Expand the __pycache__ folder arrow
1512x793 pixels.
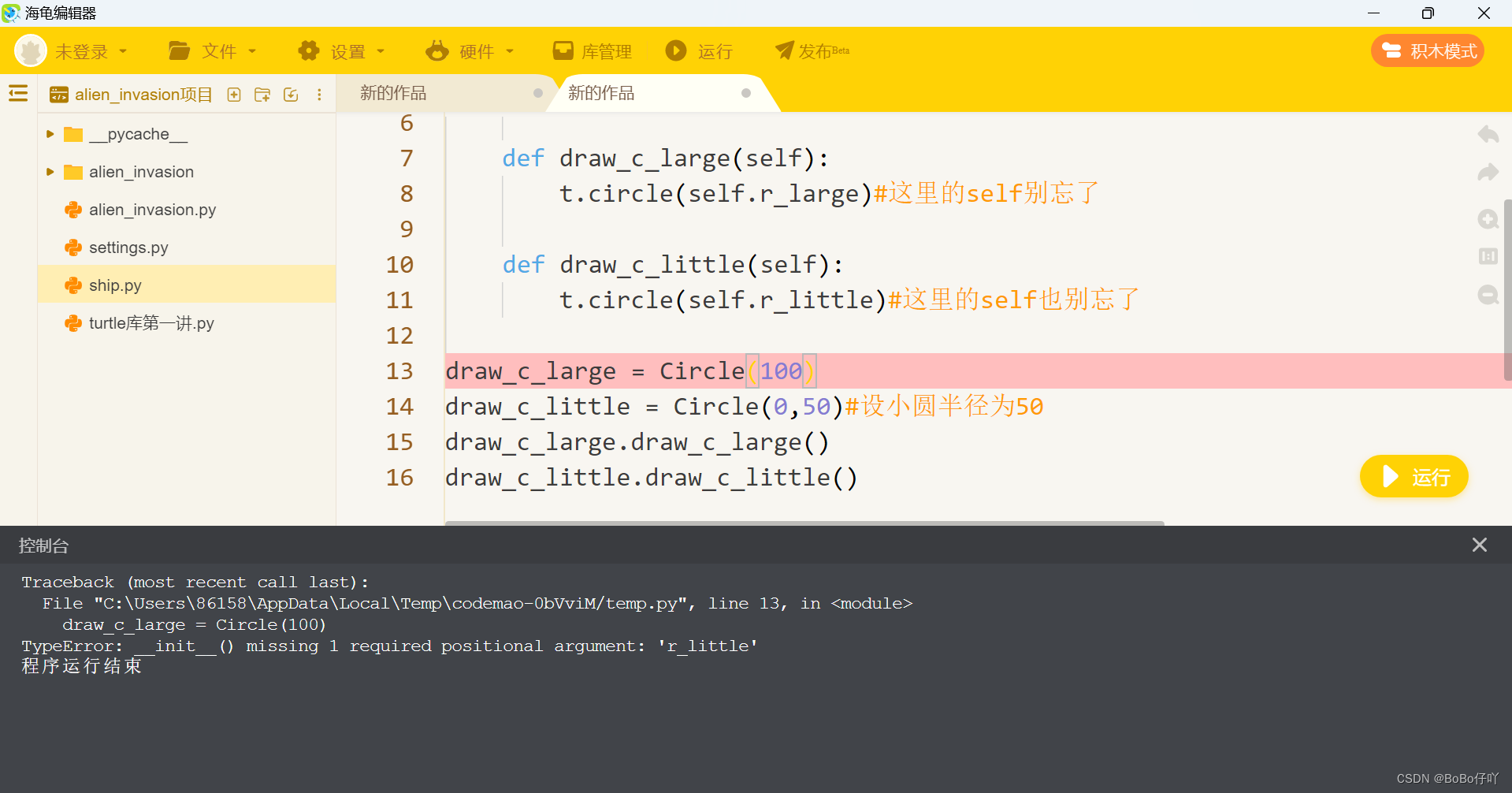click(x=50, y=134)
